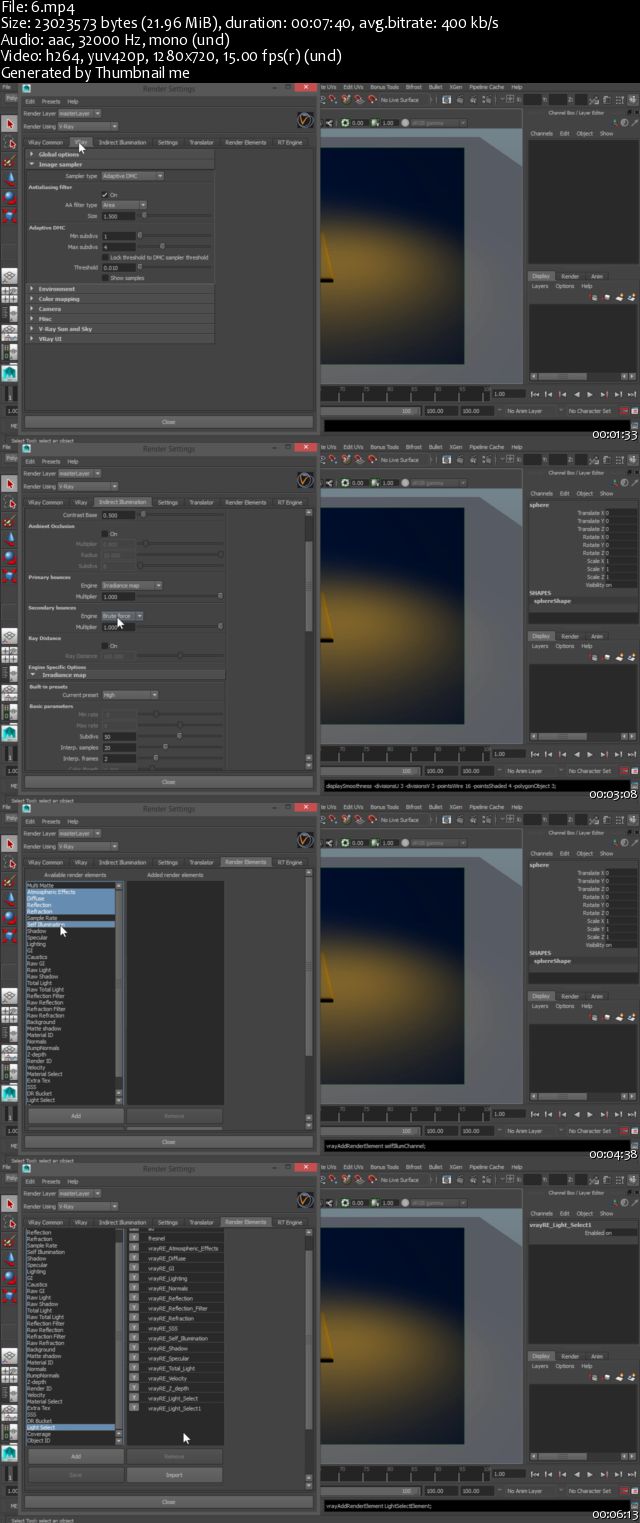
Task: Enable Lock threshold to DMC sampler threshold
Action: point(105,257)
